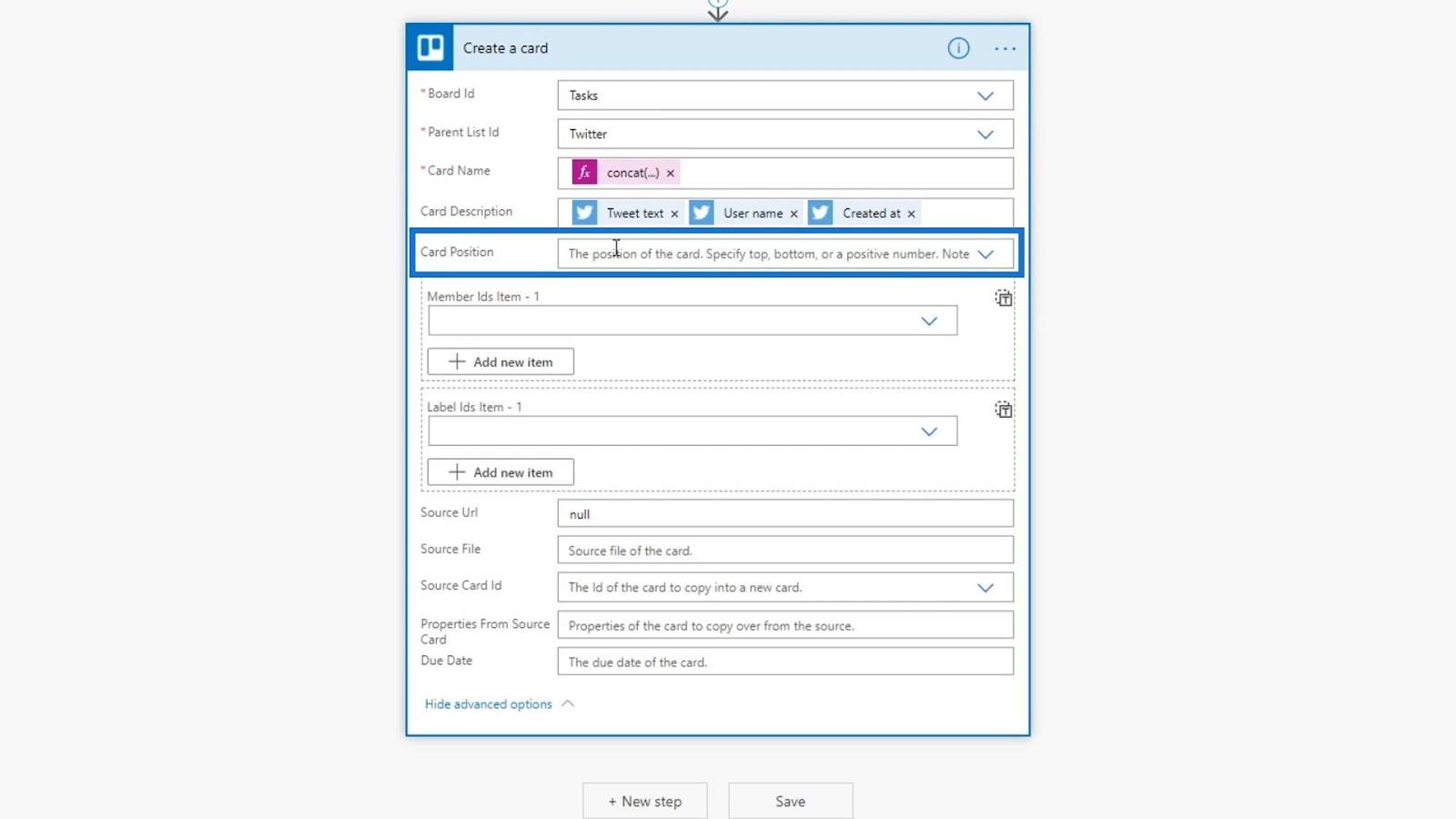Click the Parent List Id label
The image size is (1456, 819).
coord(463,132)
